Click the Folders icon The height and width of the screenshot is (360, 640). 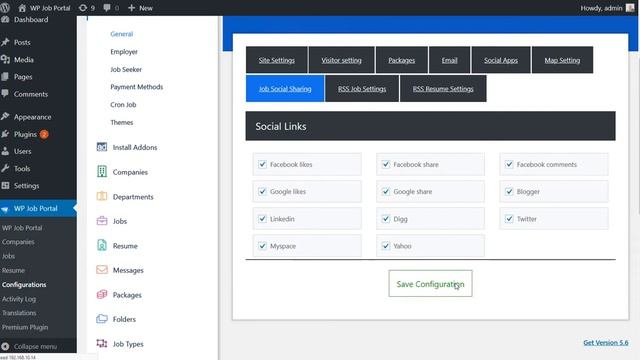(102, 319)
